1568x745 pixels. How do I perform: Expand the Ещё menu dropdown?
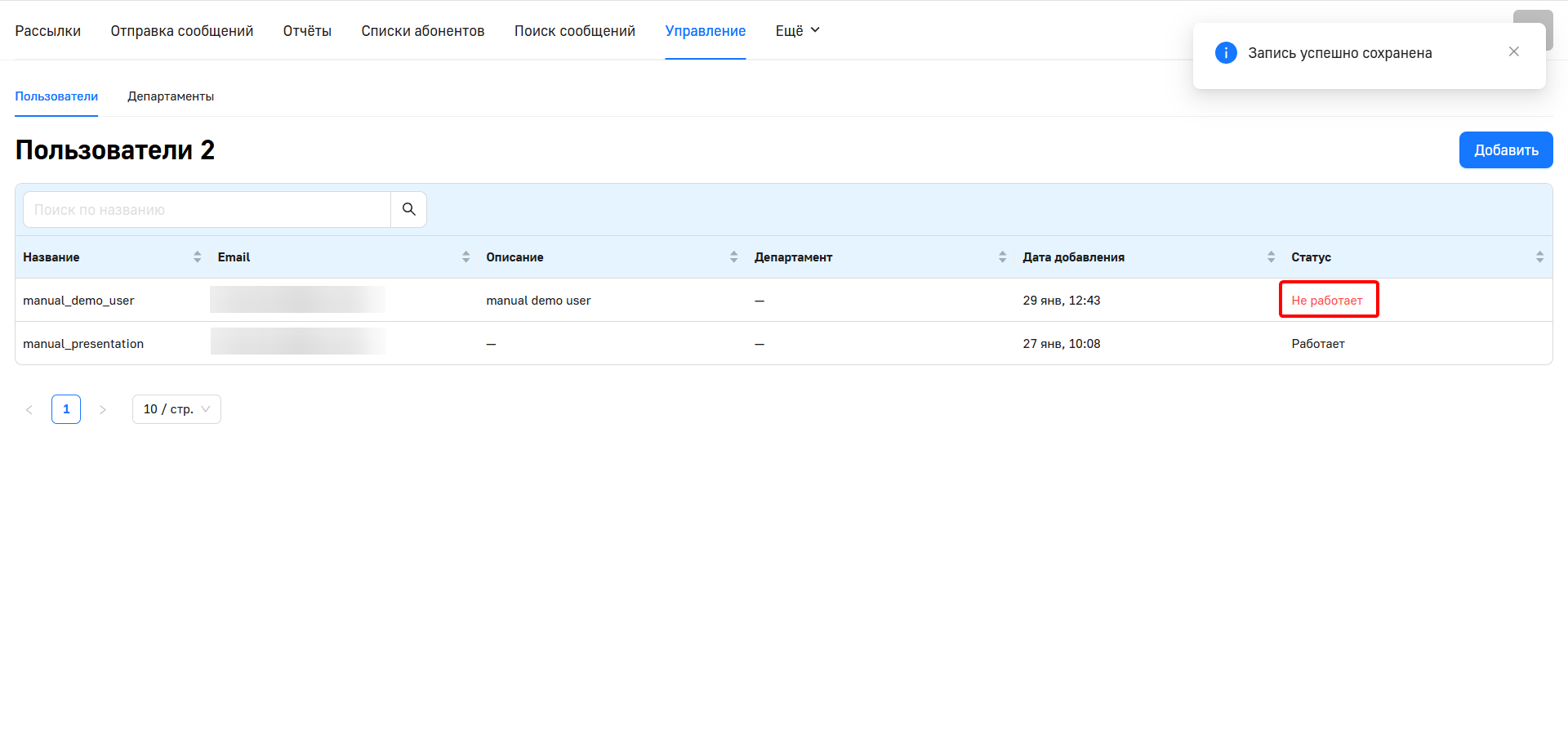point(797,31)
